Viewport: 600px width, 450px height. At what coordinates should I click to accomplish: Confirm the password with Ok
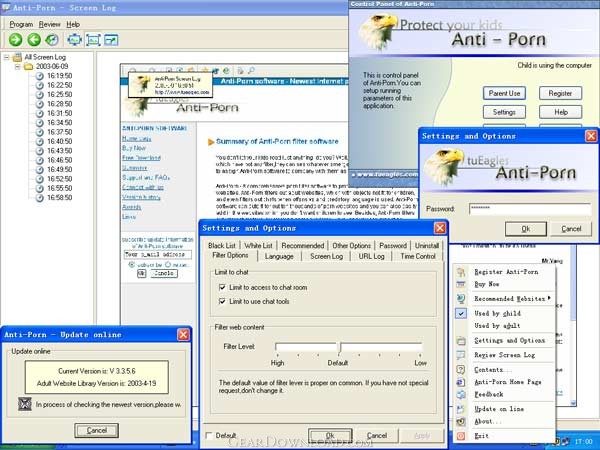coord(526,229)
